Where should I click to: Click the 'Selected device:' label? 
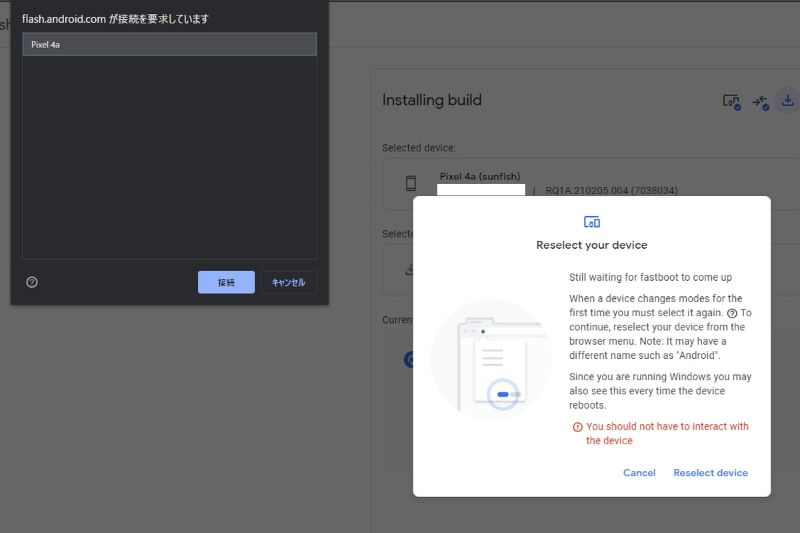pos(419,148)
